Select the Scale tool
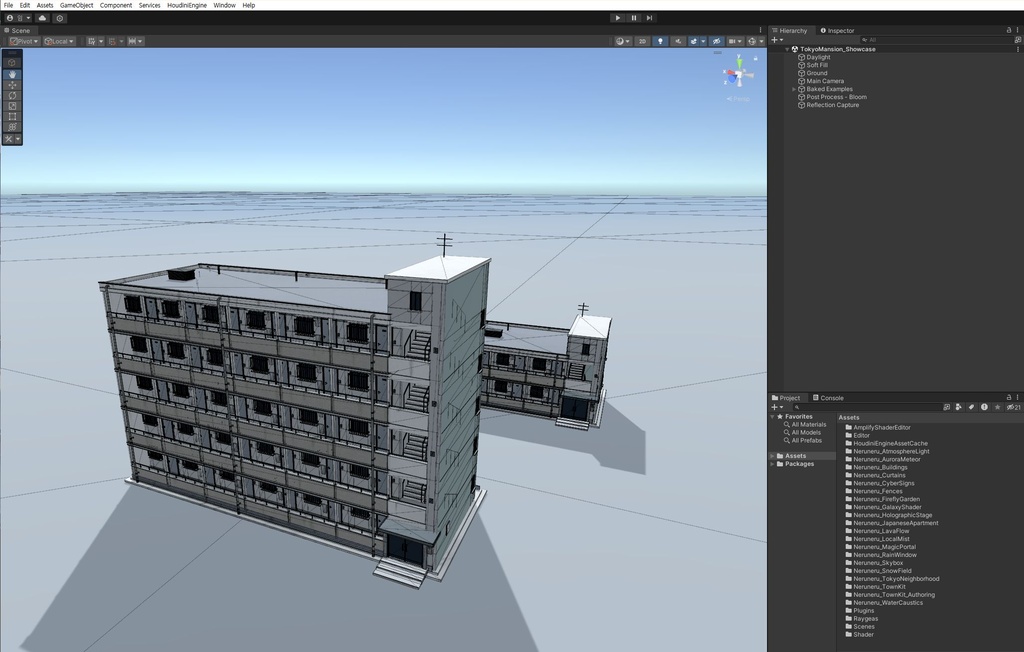 pyautogui.click(x=12, y=106)
